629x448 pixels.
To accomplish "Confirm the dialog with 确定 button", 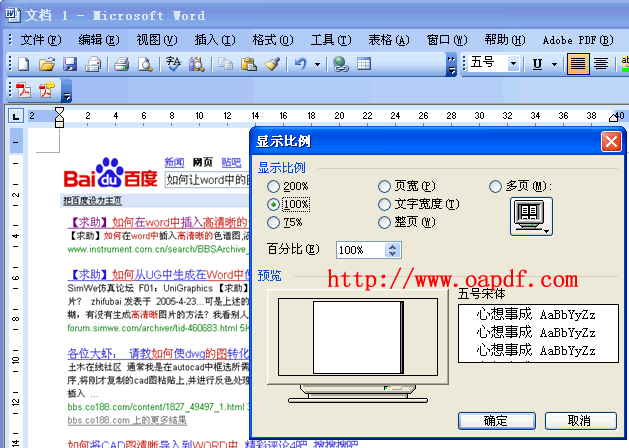I will 497,421.
